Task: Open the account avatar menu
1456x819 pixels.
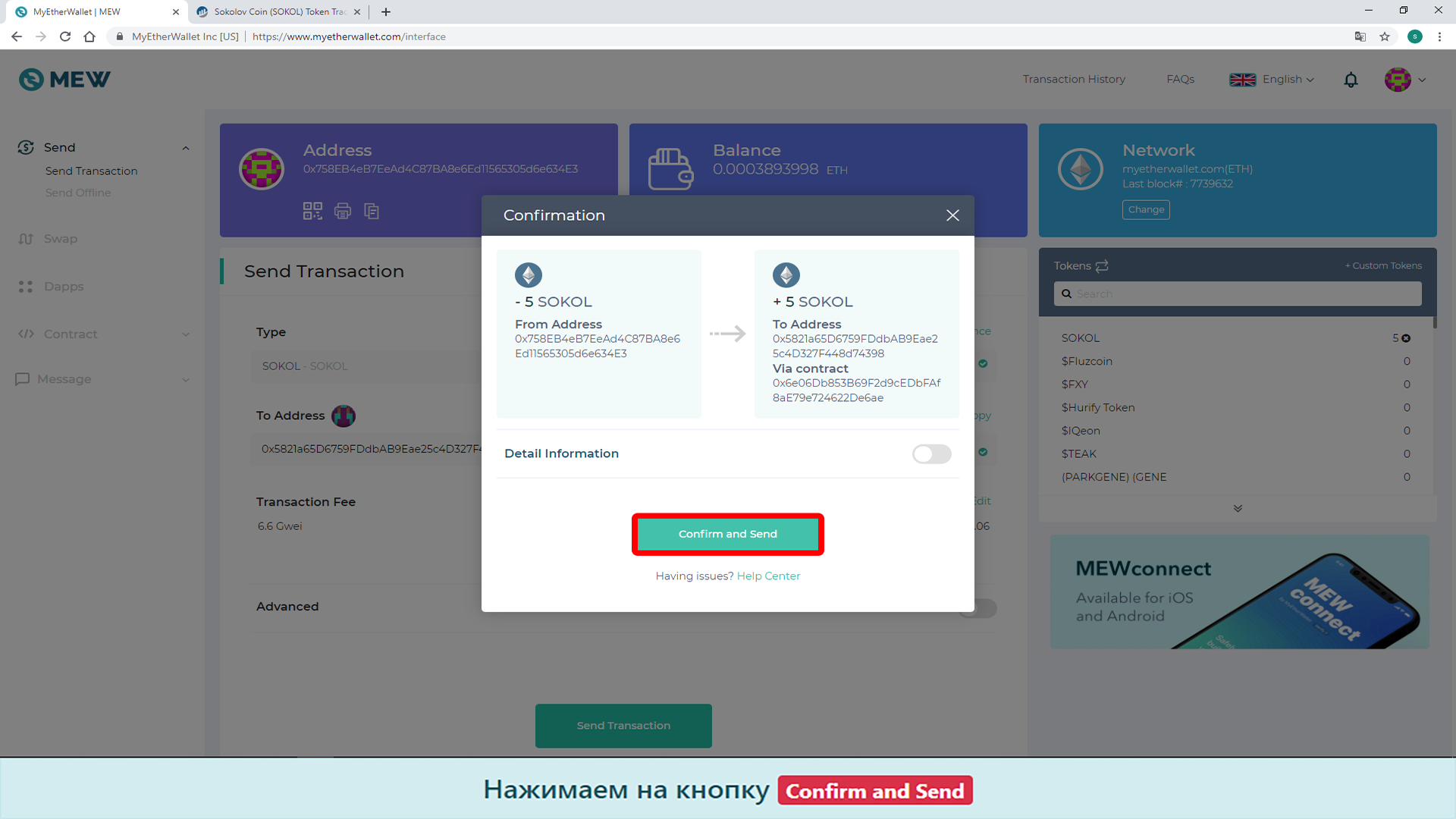Action: (x=1398, y=80)
